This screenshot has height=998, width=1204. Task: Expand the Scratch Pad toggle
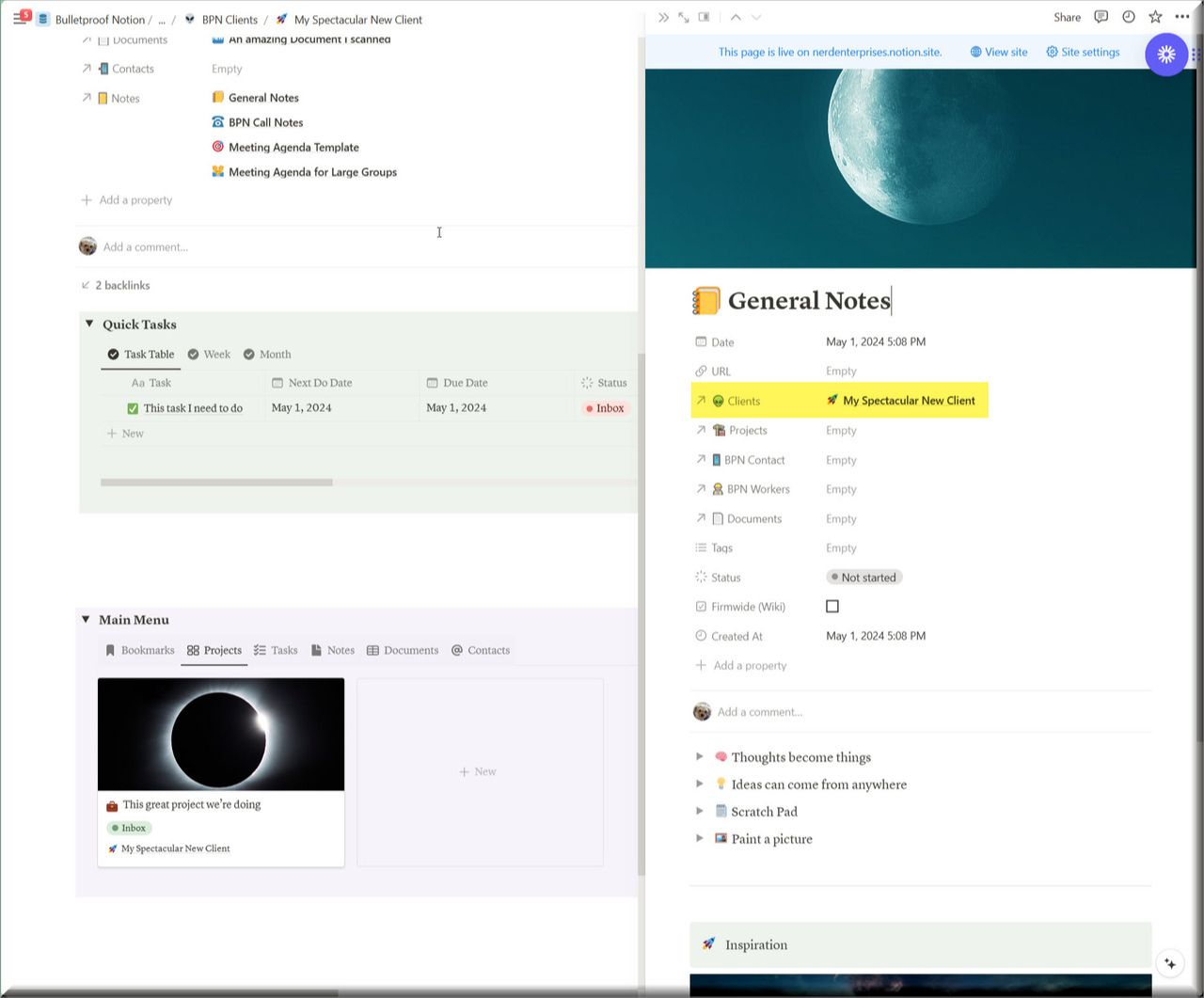click(x=699, y=811)
